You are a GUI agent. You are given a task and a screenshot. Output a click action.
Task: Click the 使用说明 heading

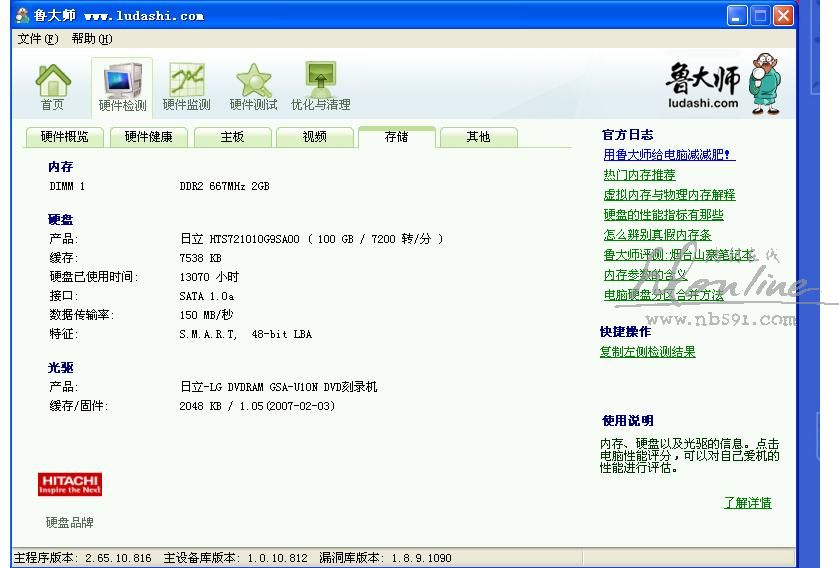[x=627, y=421]
